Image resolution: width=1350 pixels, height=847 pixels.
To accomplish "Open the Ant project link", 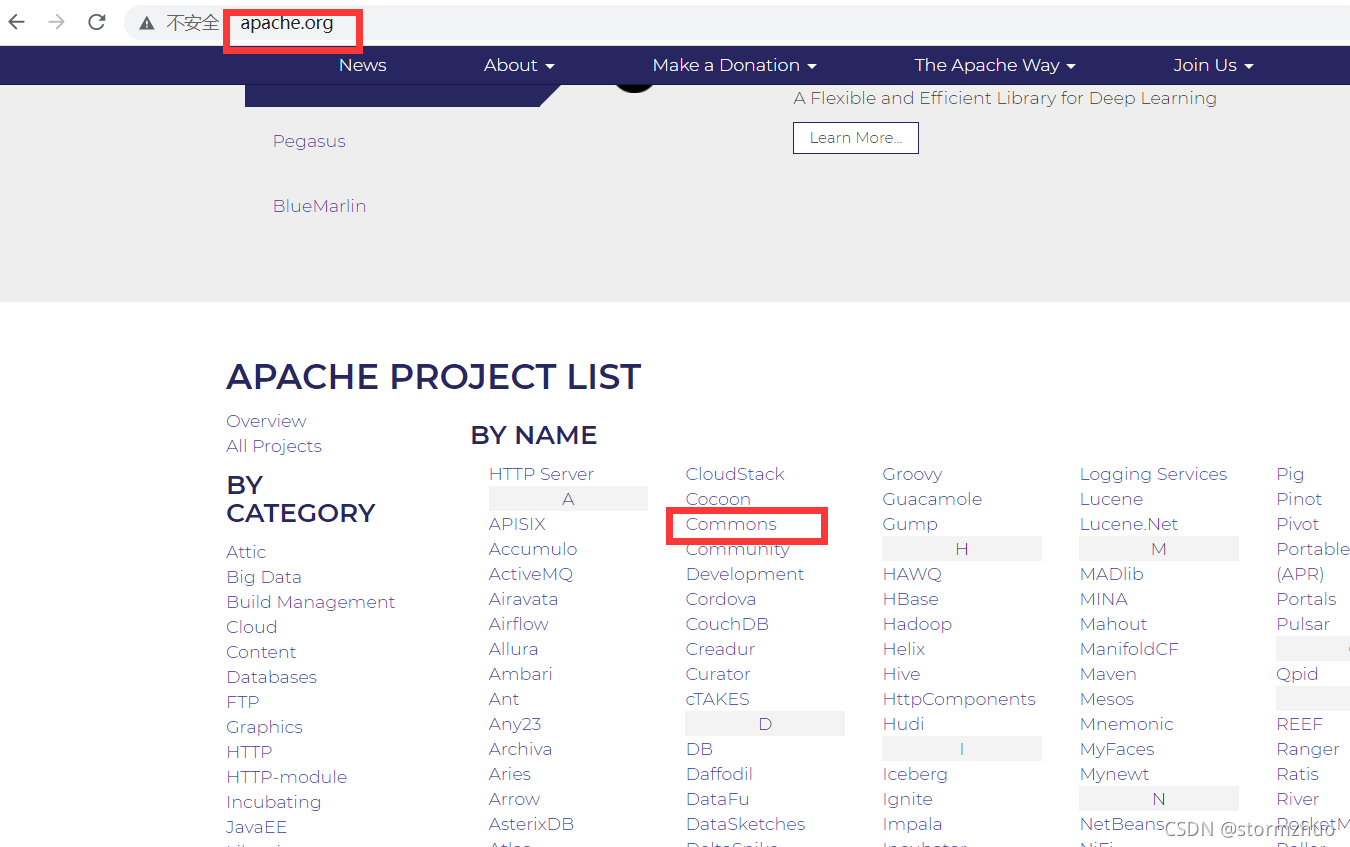I will [504, 699].
